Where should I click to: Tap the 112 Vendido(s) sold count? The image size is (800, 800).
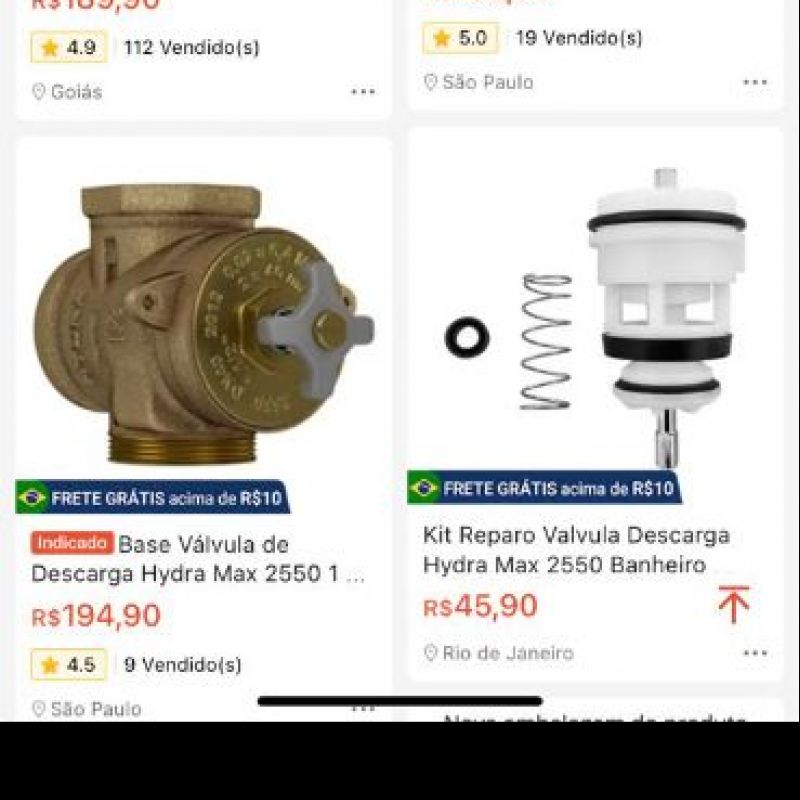coord(192,47)
